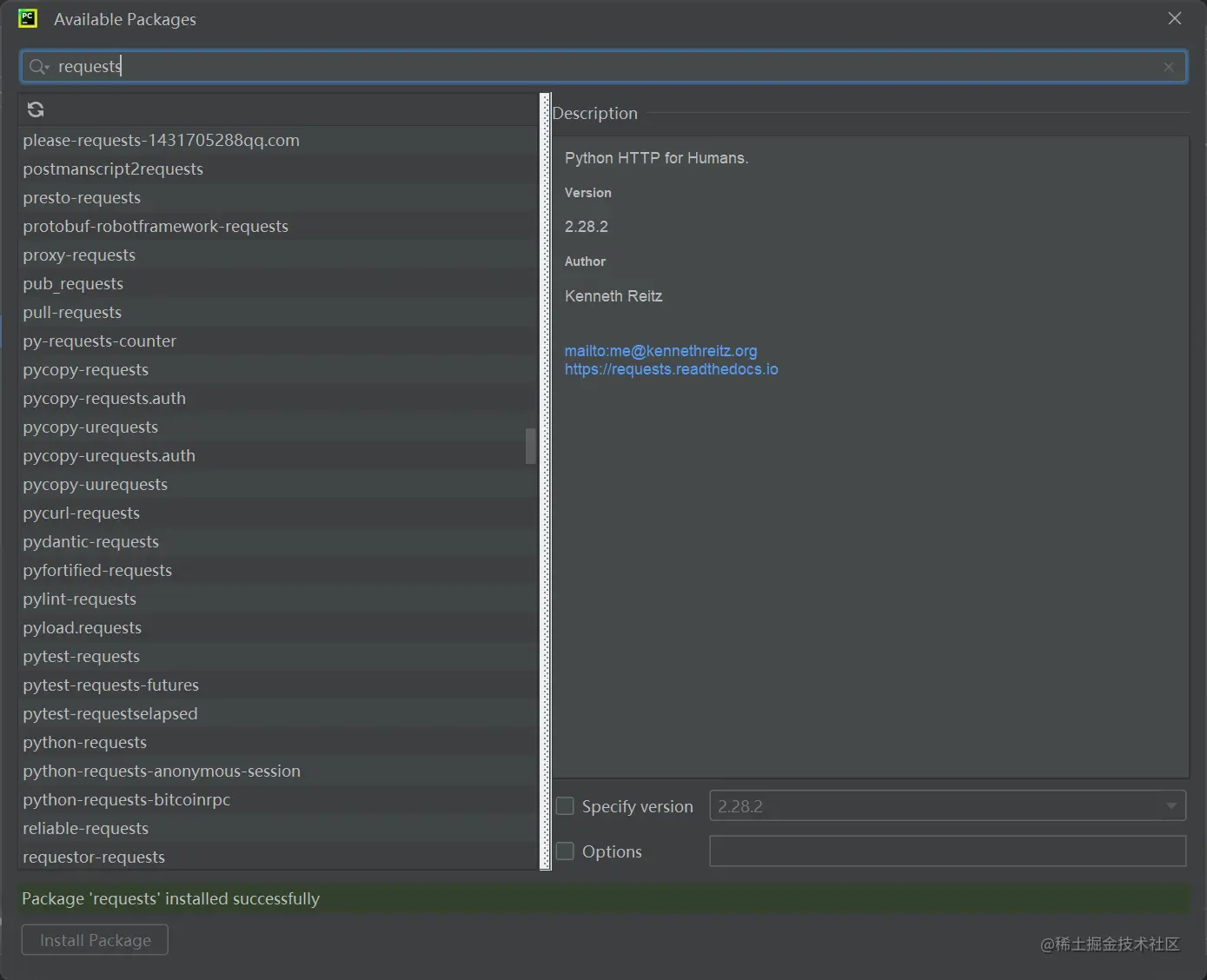Image resolution: width=1207 pixels, height=980 pixels.
Task: Click the search magnifier icon
Action: click(x=37, y=67)
